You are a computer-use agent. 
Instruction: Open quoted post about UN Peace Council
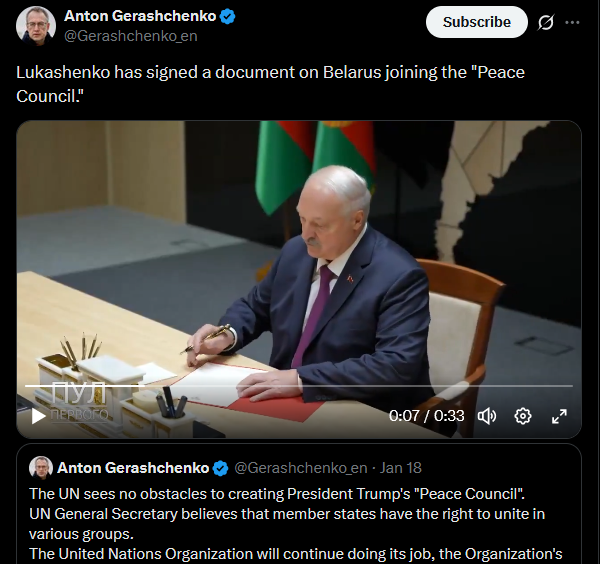click(299, 504)
